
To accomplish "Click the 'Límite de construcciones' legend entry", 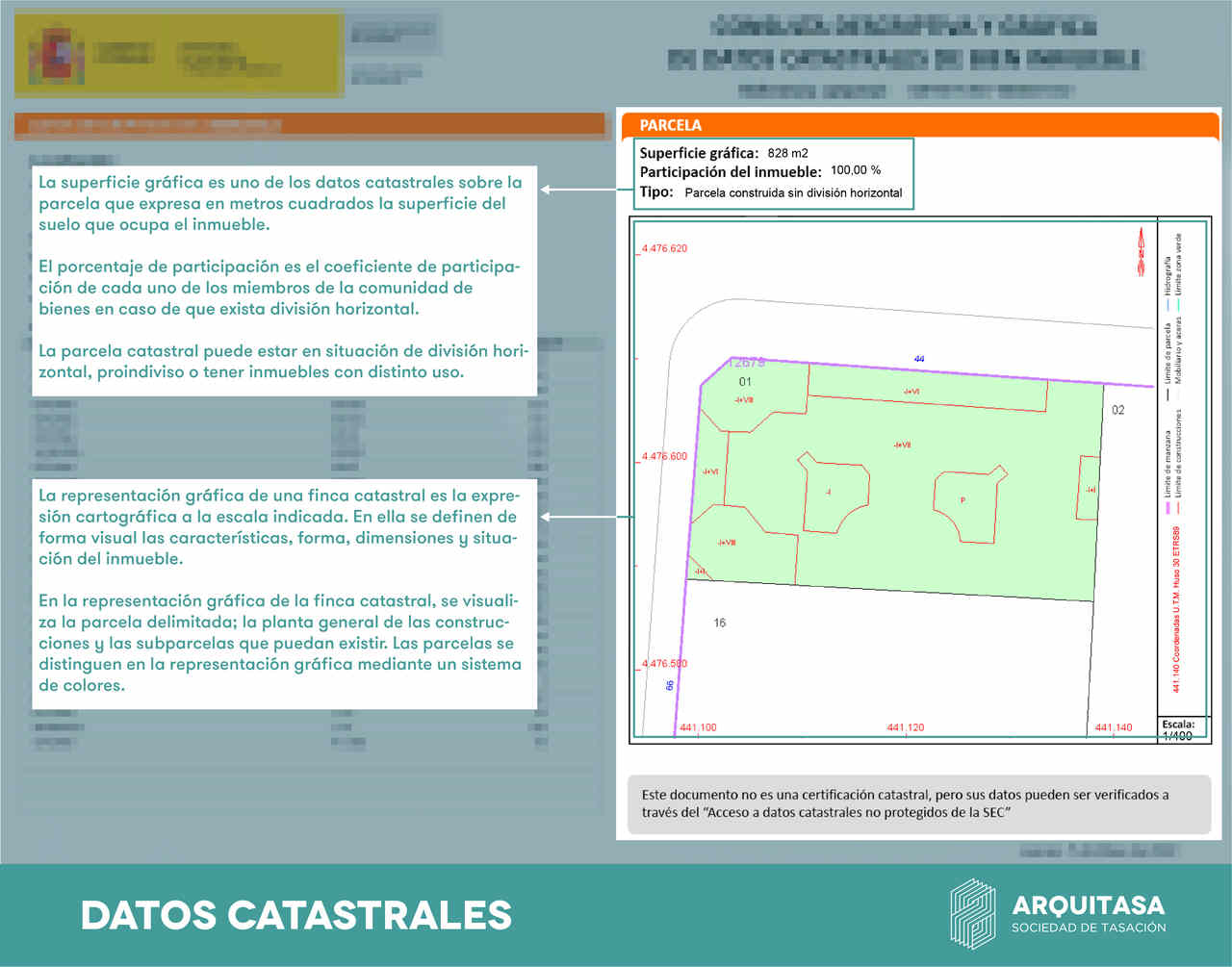I will click(x=1178, y=452).
